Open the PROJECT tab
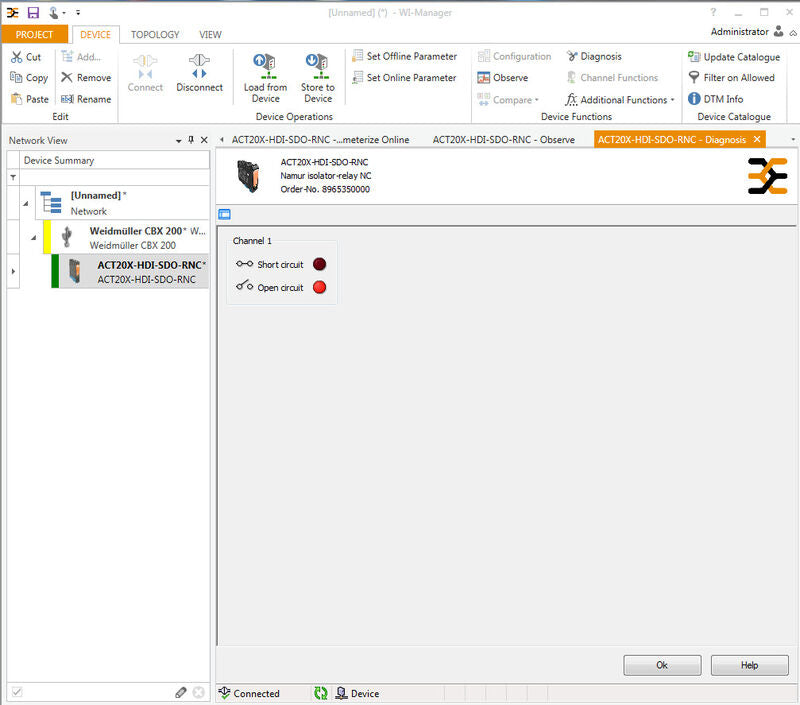This screenshot has width=800, height=705. coord(34,34)
